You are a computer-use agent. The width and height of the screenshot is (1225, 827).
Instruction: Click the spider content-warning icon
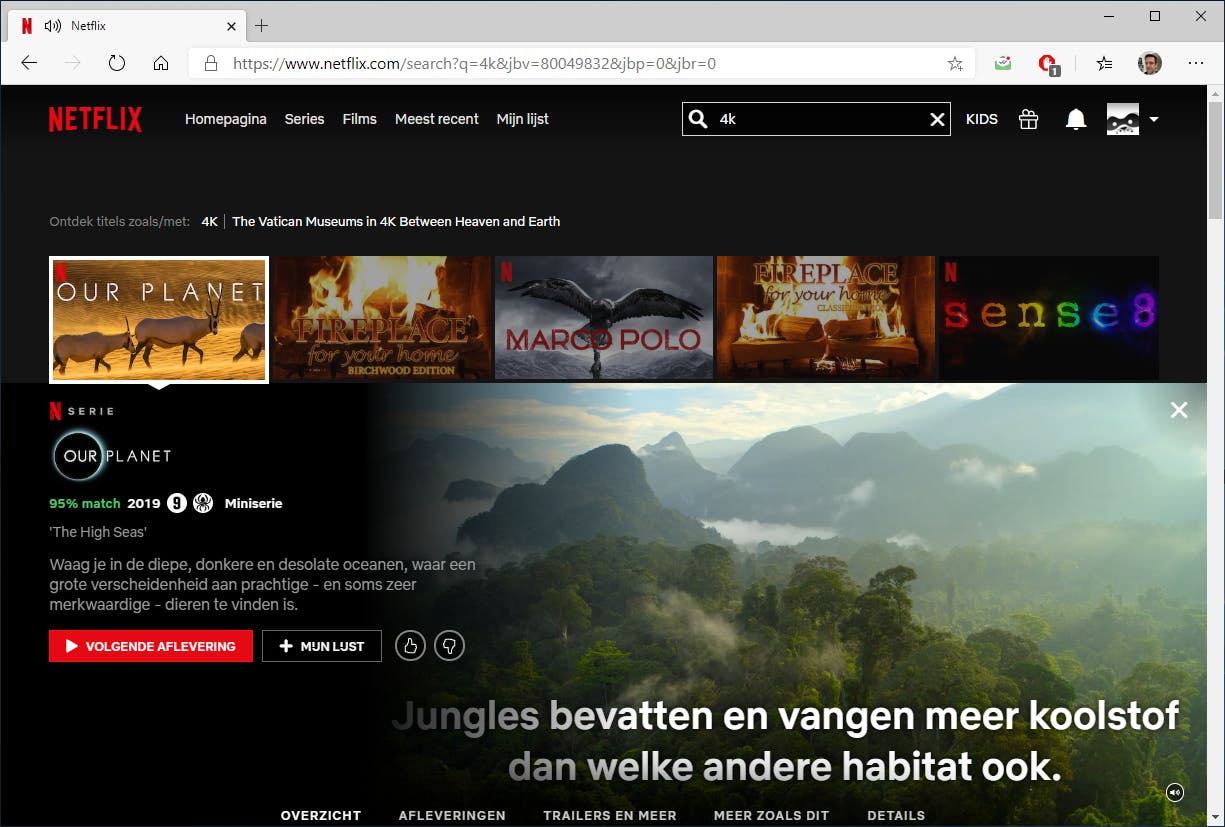[x=203, y=503]
